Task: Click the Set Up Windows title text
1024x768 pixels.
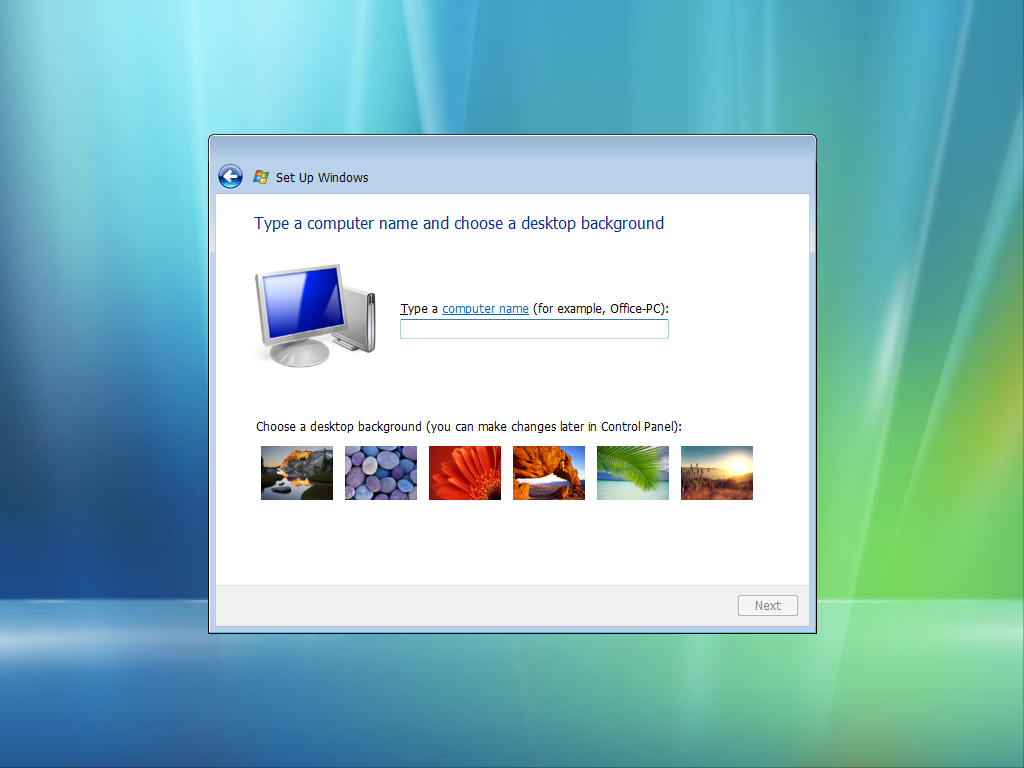Action: 322,178
